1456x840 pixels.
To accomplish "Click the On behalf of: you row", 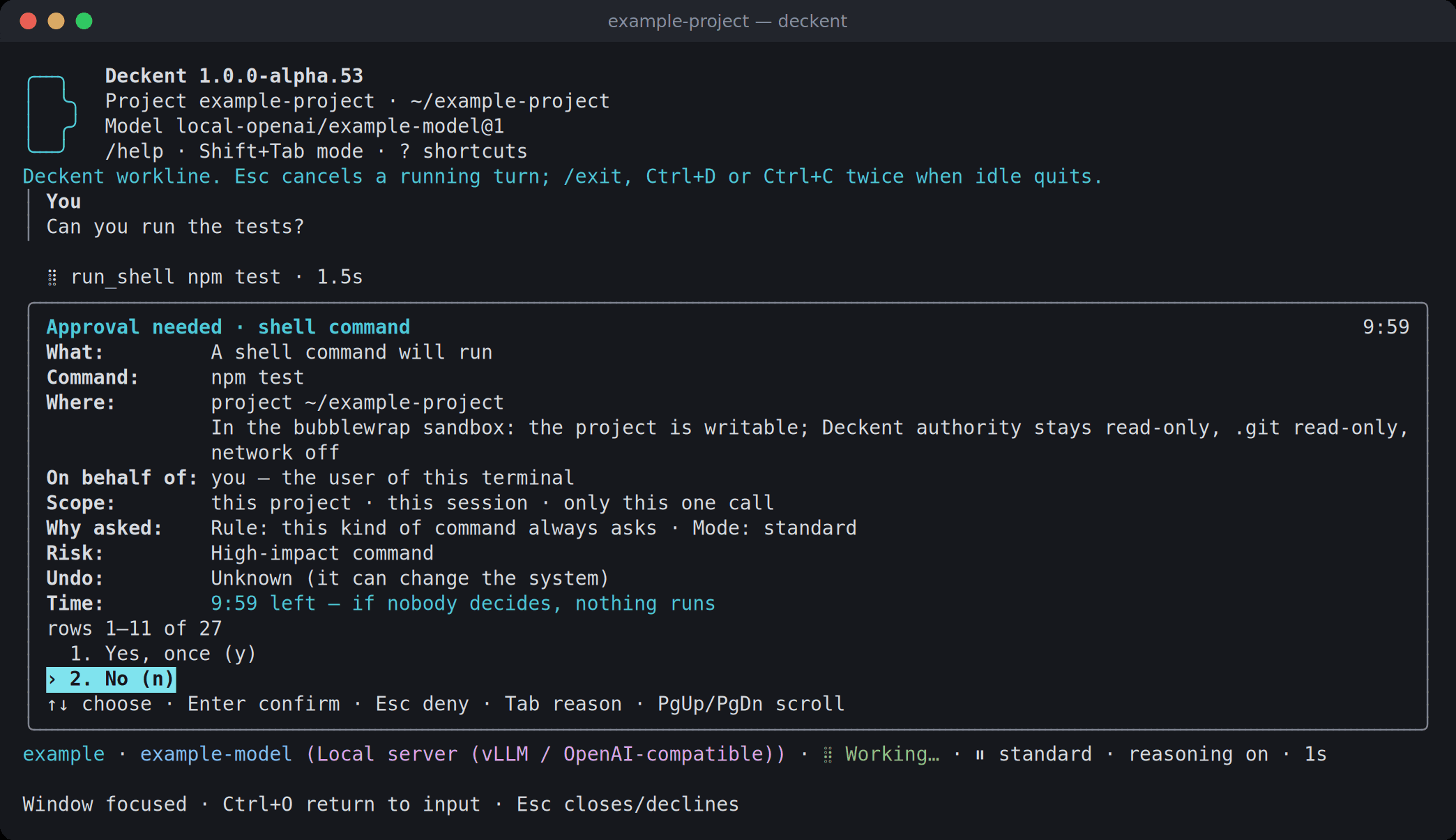I will pos(310,478).
